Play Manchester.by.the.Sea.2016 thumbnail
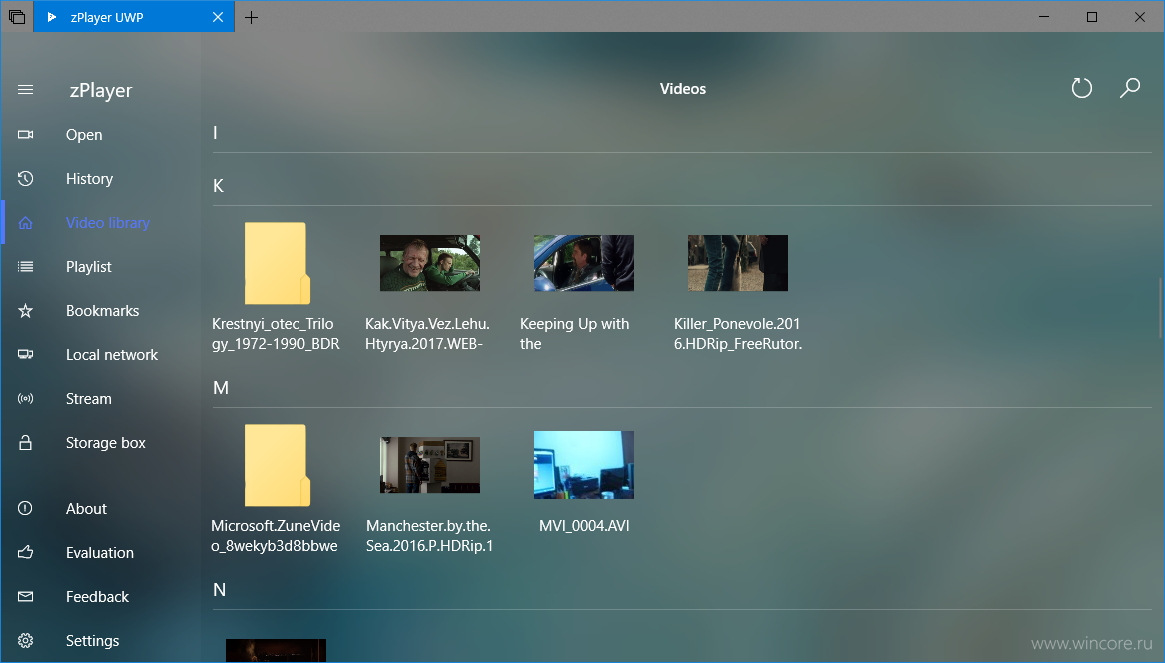This screenshot has width=1165, height=663. pos(429,465)
